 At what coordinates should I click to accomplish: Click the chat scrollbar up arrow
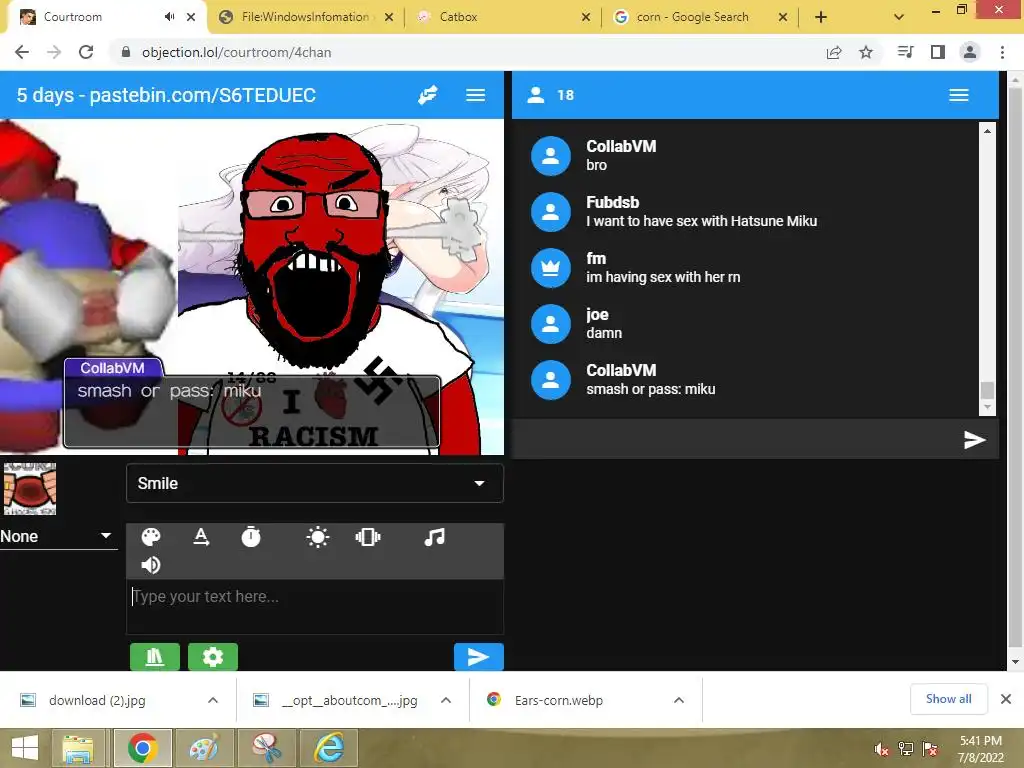(x=987, y=131)
